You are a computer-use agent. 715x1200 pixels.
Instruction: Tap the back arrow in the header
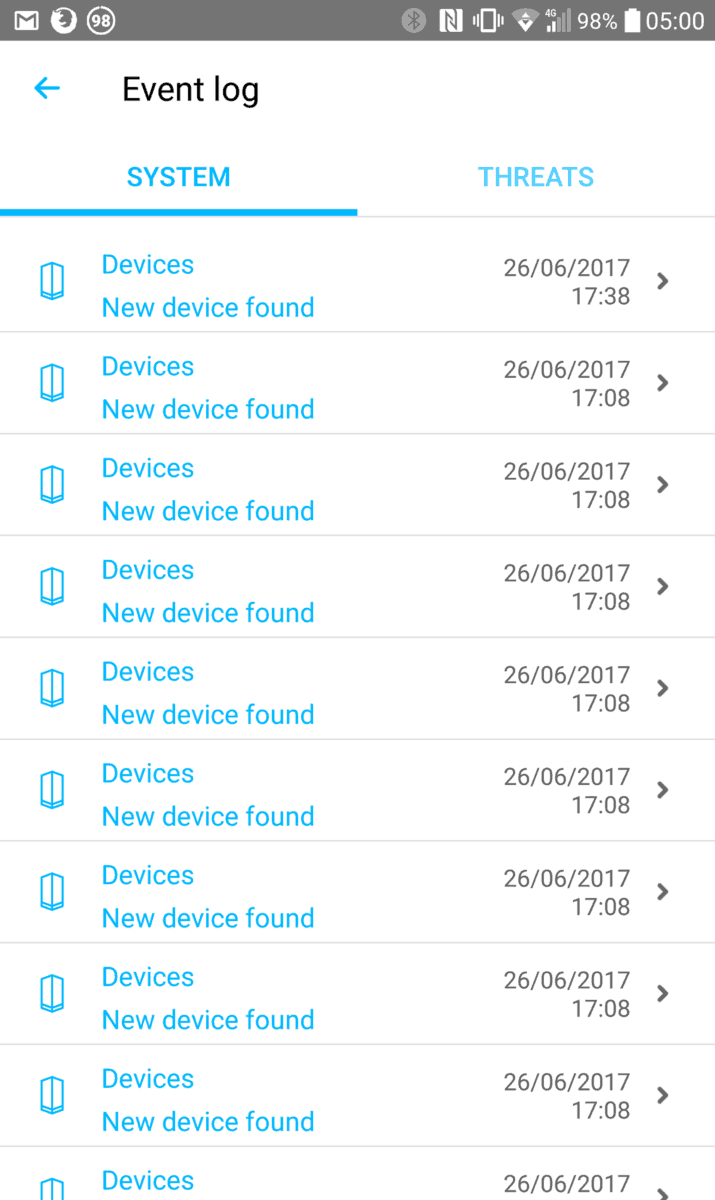(x=47, y=89)
